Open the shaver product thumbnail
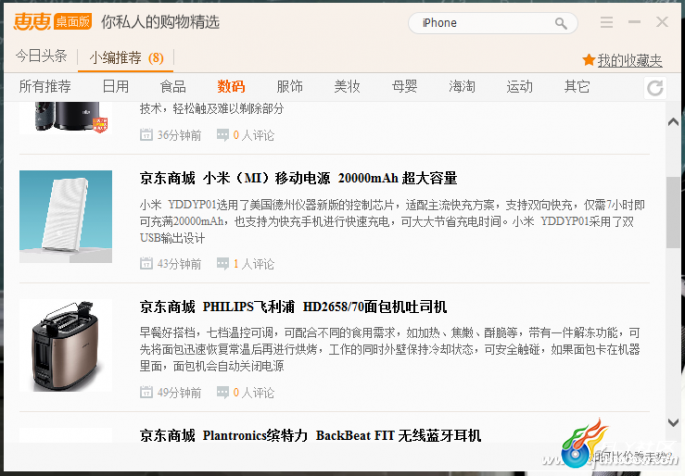This screenshot has height=476, width=685. [66, 117]
